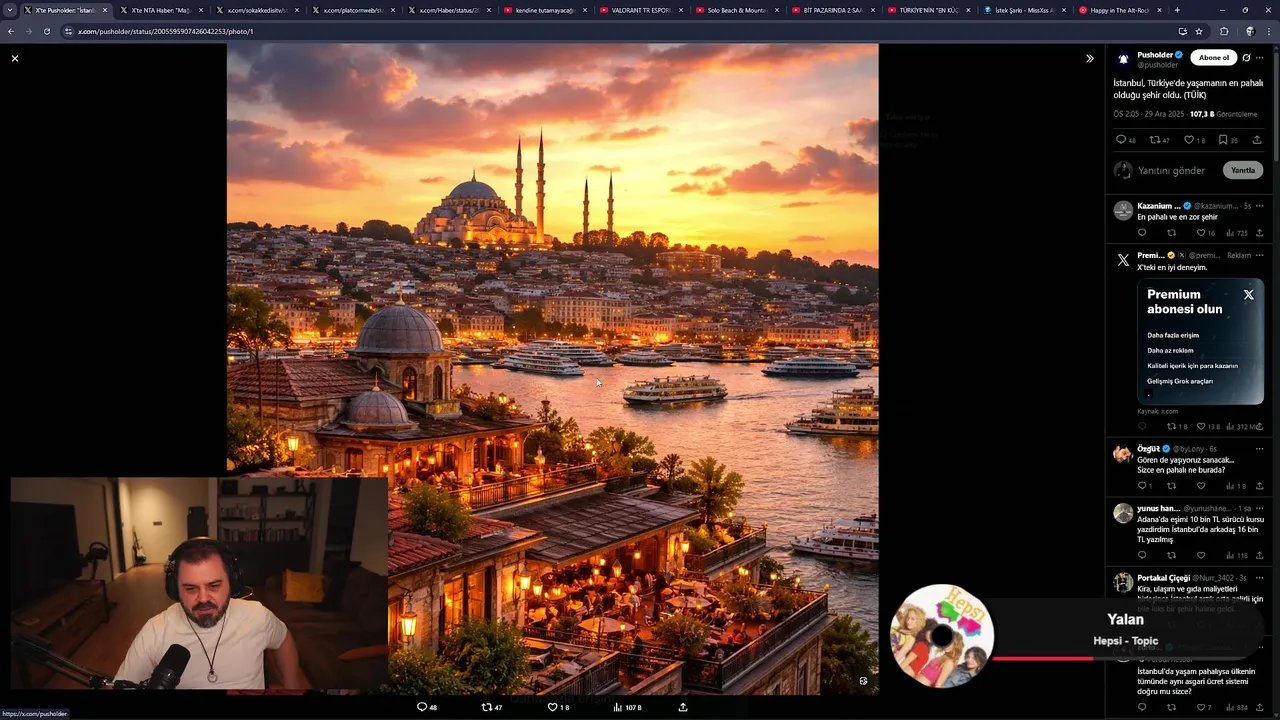Open Özgür reply more options
This screenshot has width=1280, height=720.
point(1260,449)
